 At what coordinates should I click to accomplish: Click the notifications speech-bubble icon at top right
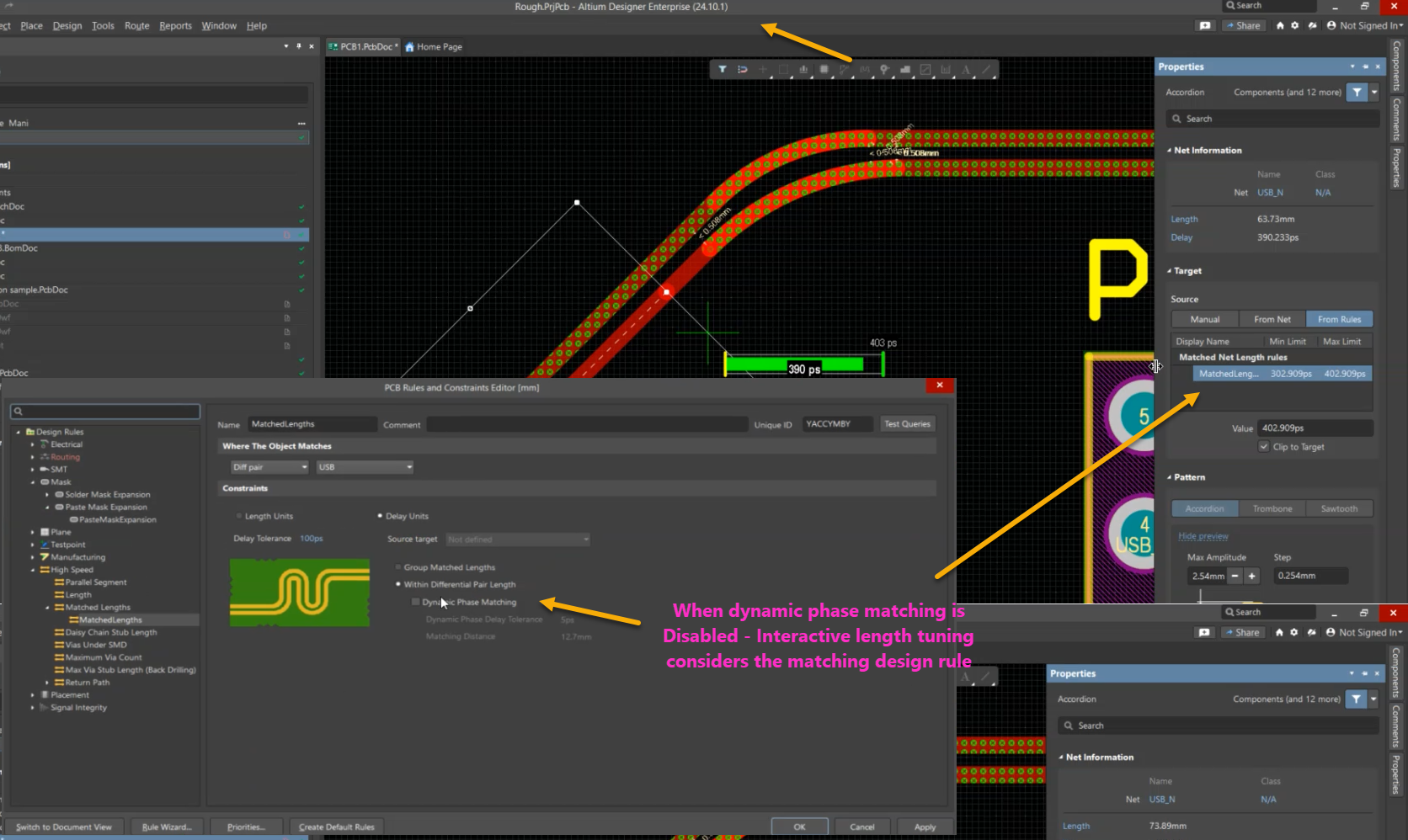coord(1205,25)
